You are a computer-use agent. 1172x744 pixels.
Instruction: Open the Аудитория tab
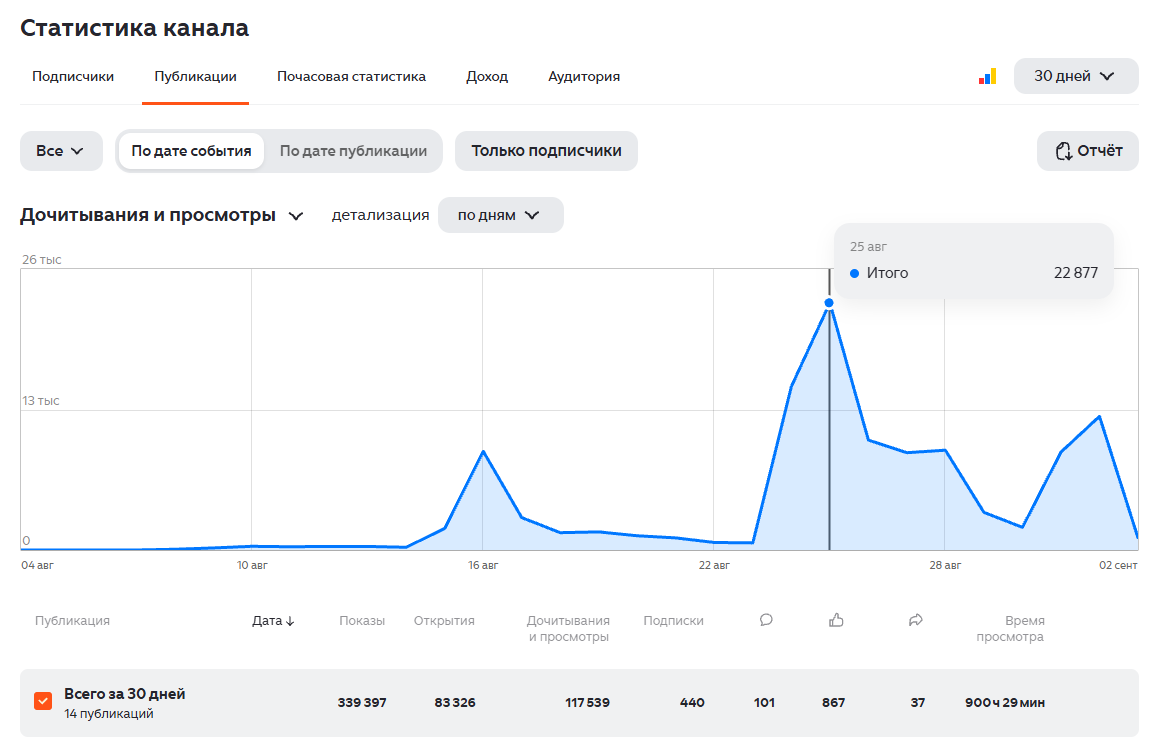pyautogui.click(x=584, y=76)
